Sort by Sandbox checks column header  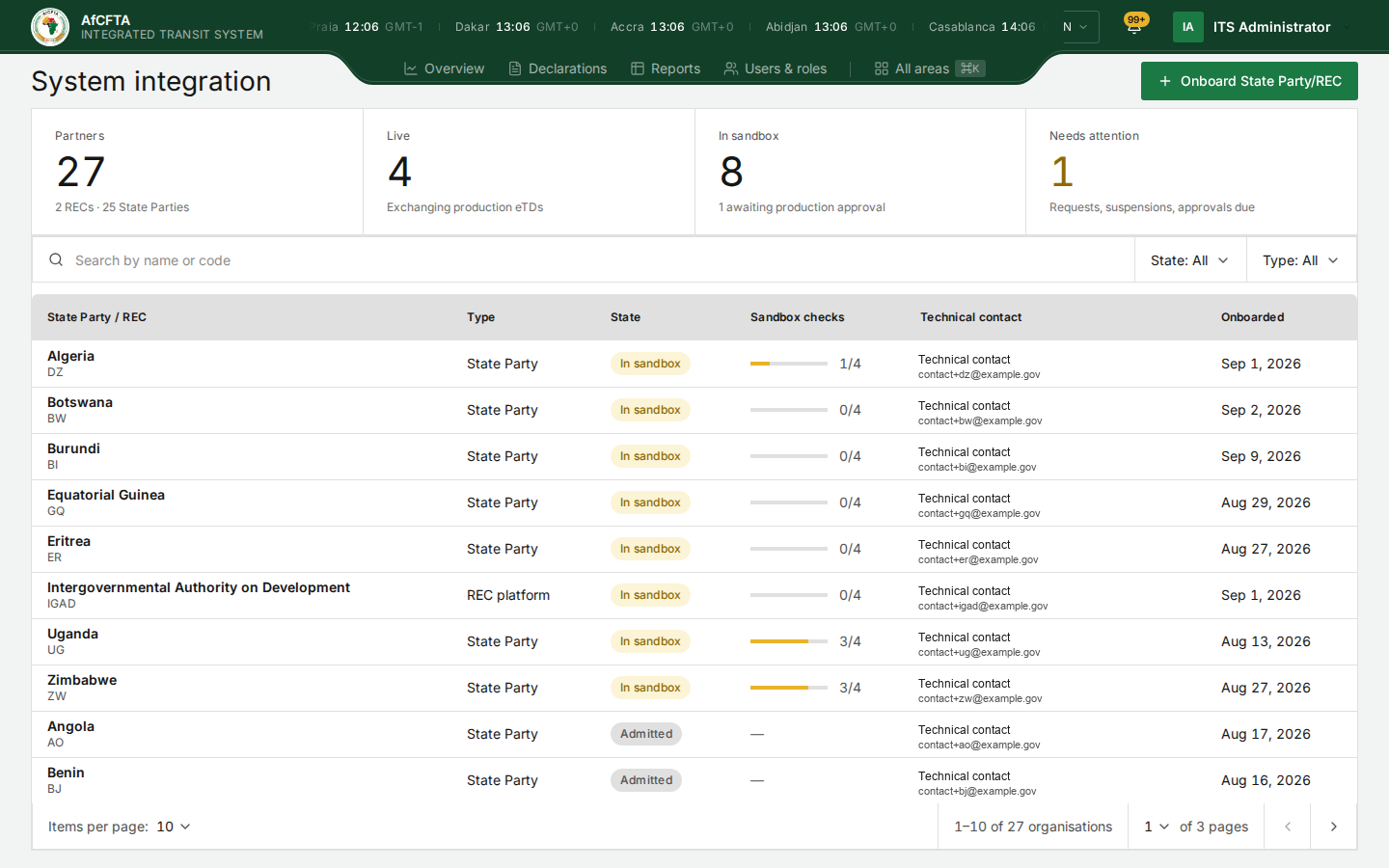pyautogui.click(x=797, y=317)
